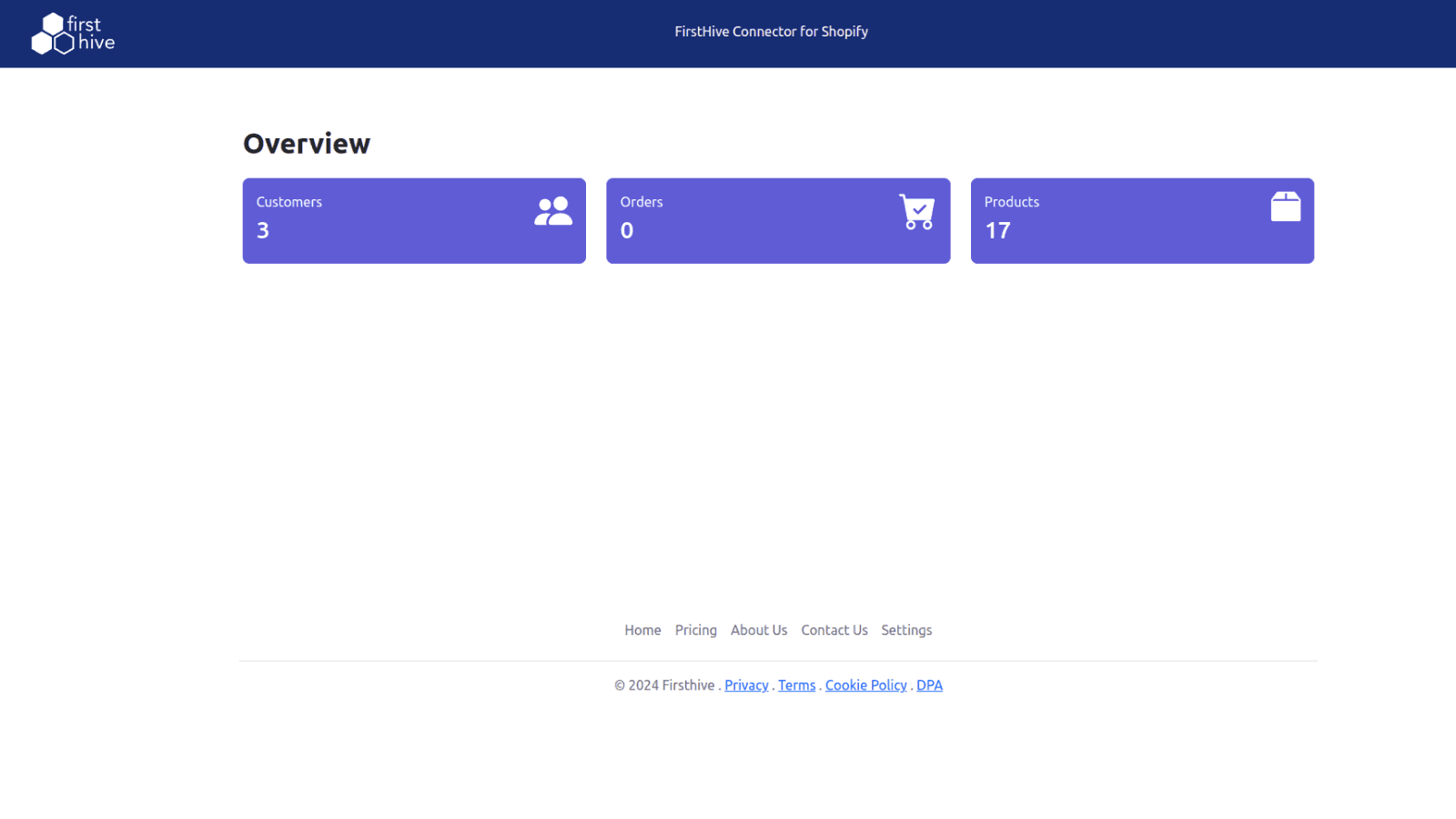
Task: Open the DPA link
Action: tap(929, 685)
